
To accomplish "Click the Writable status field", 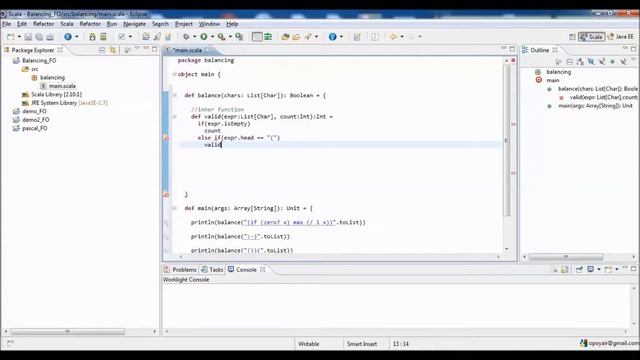I will [x=309, y=344].
